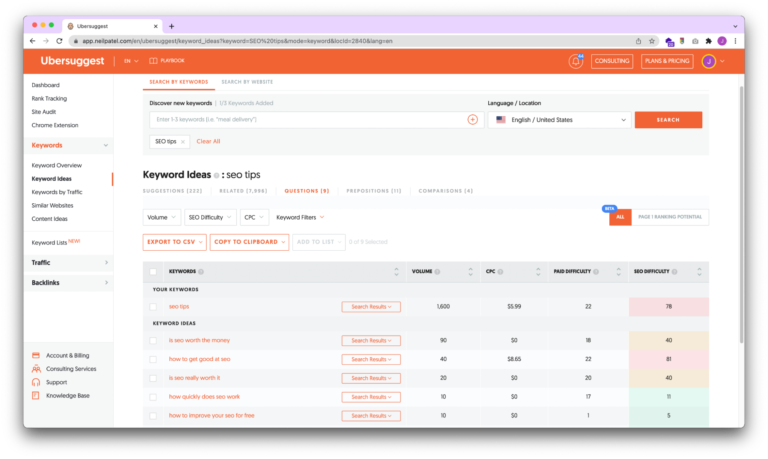Open Account & Billing card icon
768x459 pixels.
click(36, 356)
